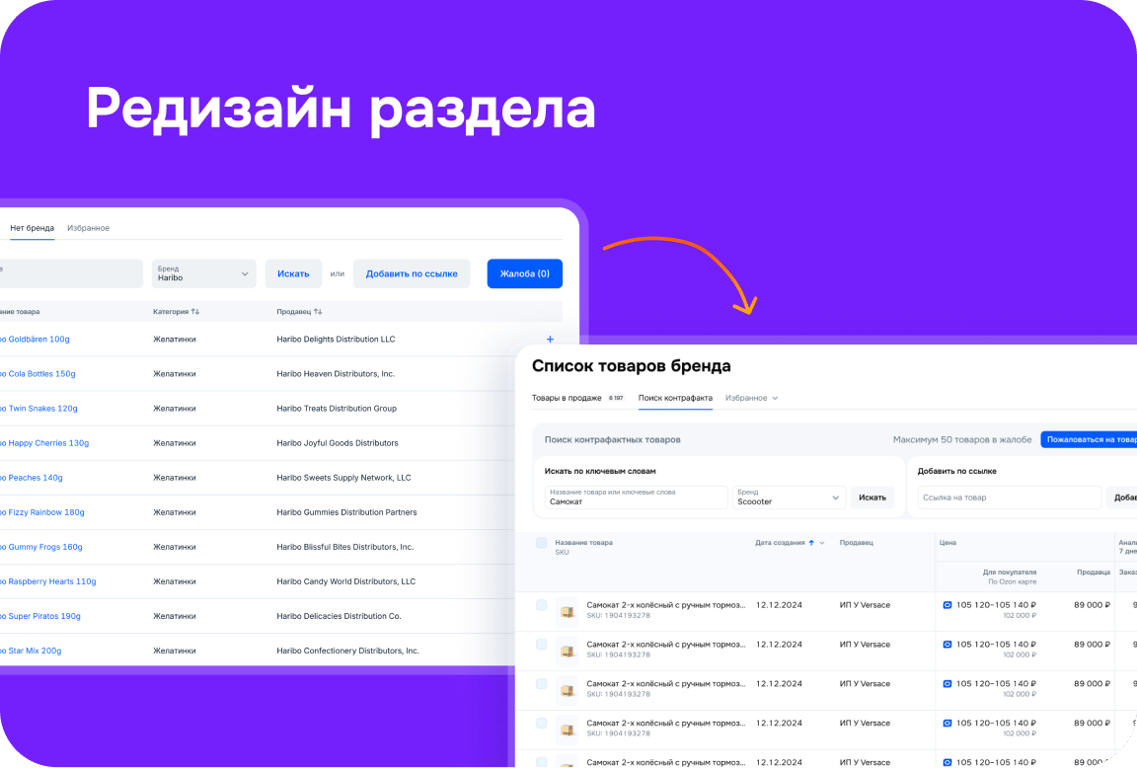Focus the Ссылка на товар input field
This screenshot has width=1137, height=768.
click(1009, 497)
